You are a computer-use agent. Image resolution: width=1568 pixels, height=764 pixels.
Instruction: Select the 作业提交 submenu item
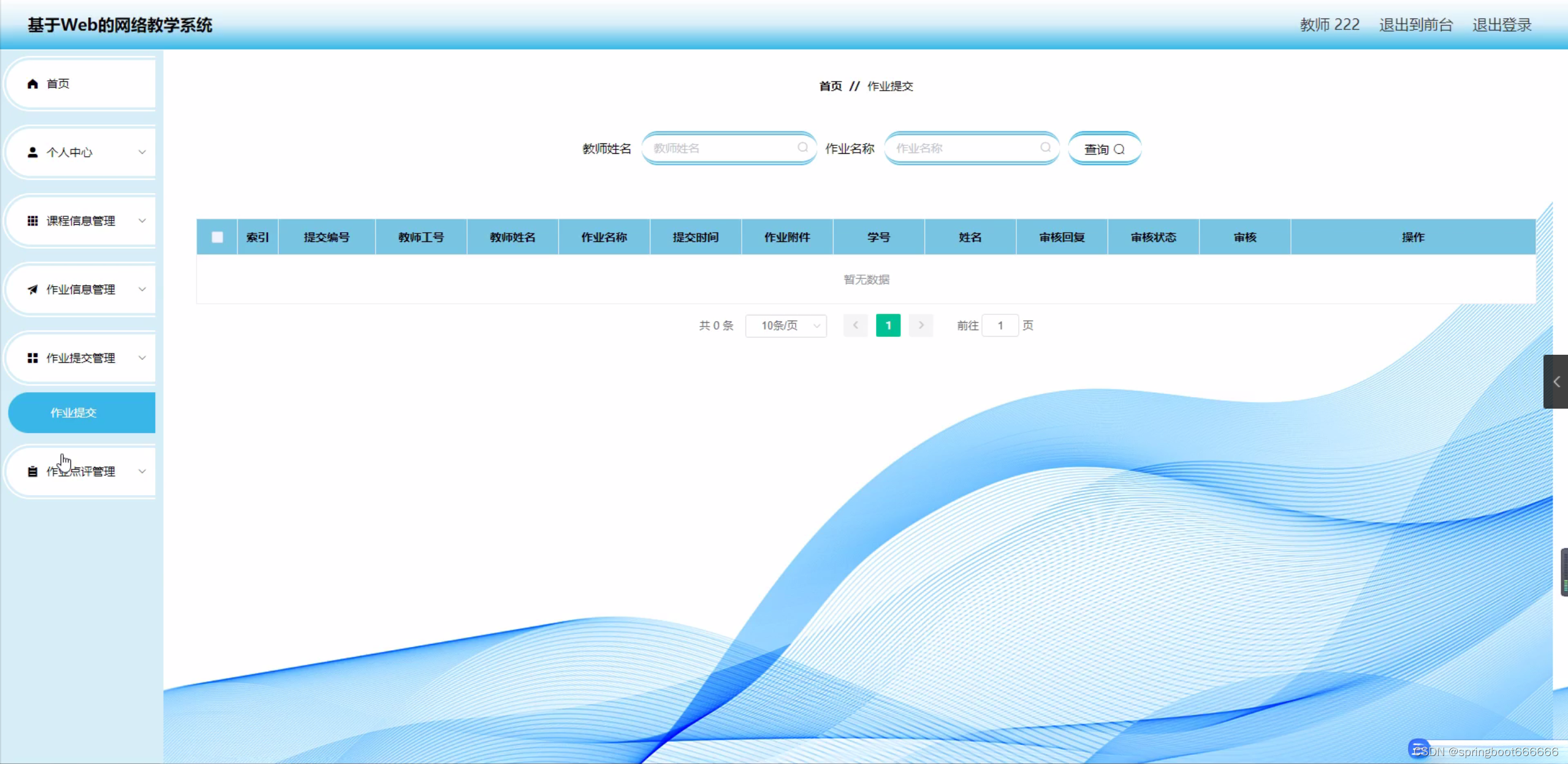[74, 413]
